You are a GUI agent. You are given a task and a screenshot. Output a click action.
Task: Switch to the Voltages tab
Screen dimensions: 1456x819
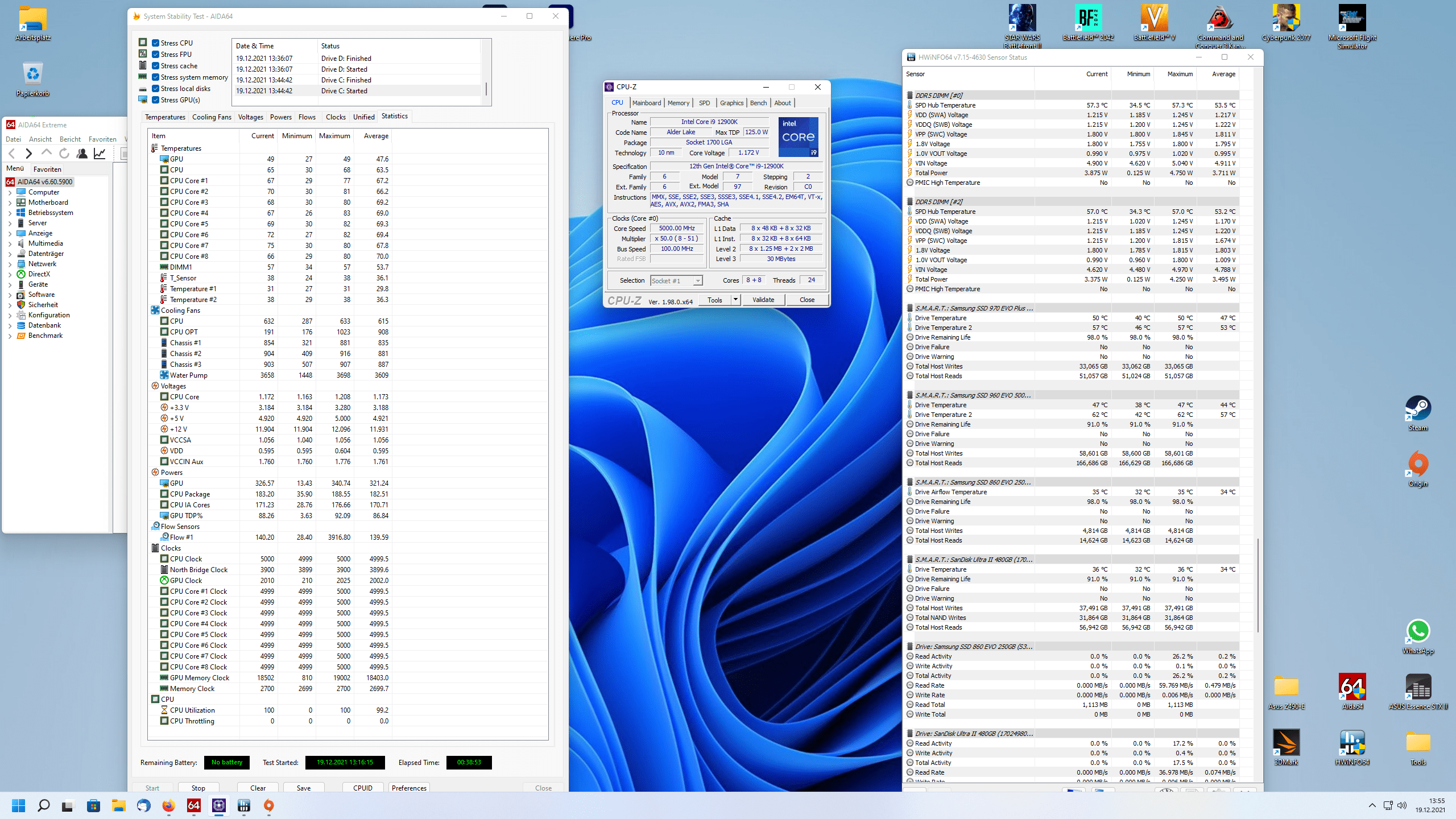click(250, 117)
